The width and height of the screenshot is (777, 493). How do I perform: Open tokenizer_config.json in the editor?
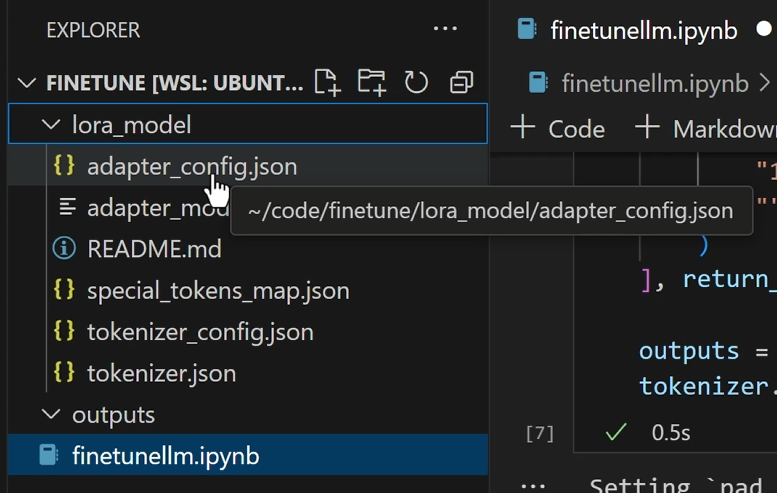[x=200, y=332]
